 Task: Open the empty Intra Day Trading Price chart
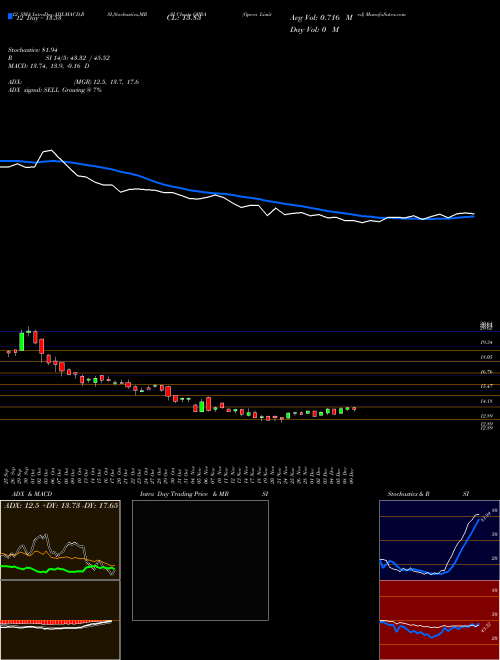click(x=200, y=560)
